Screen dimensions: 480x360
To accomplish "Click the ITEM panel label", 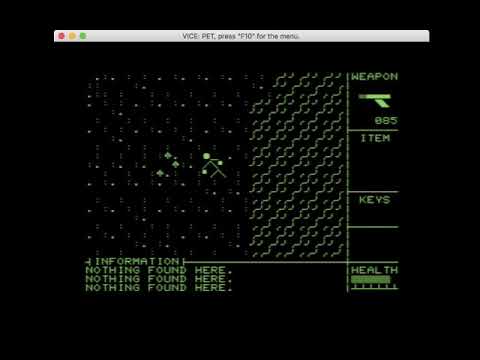I will [375, 138].
